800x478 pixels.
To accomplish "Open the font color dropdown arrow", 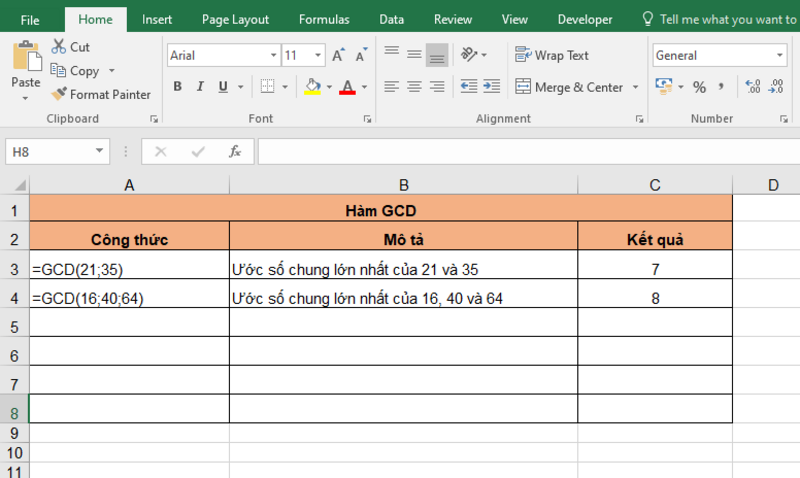I will click(364, 87).
